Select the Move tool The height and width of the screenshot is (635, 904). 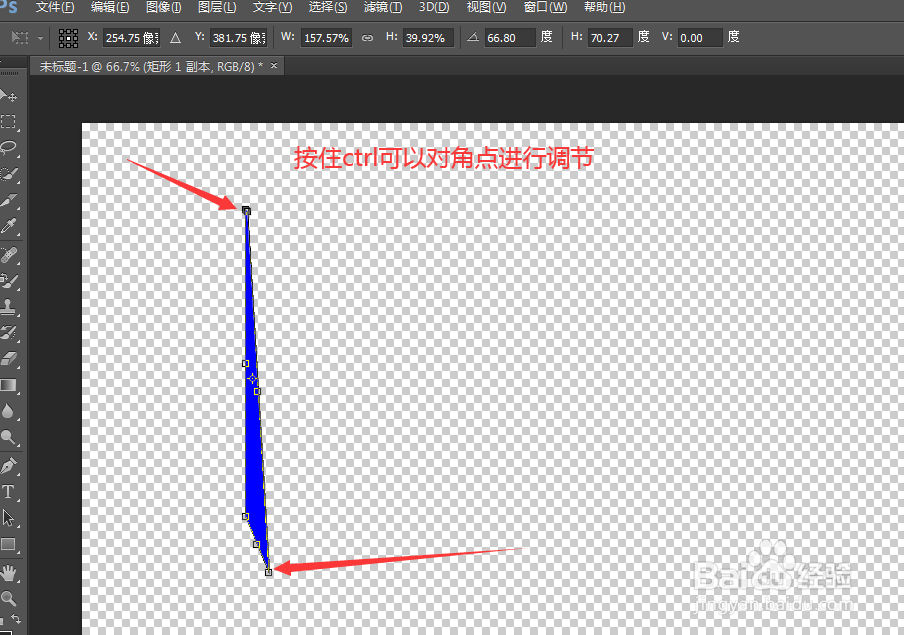click(12, 95)
